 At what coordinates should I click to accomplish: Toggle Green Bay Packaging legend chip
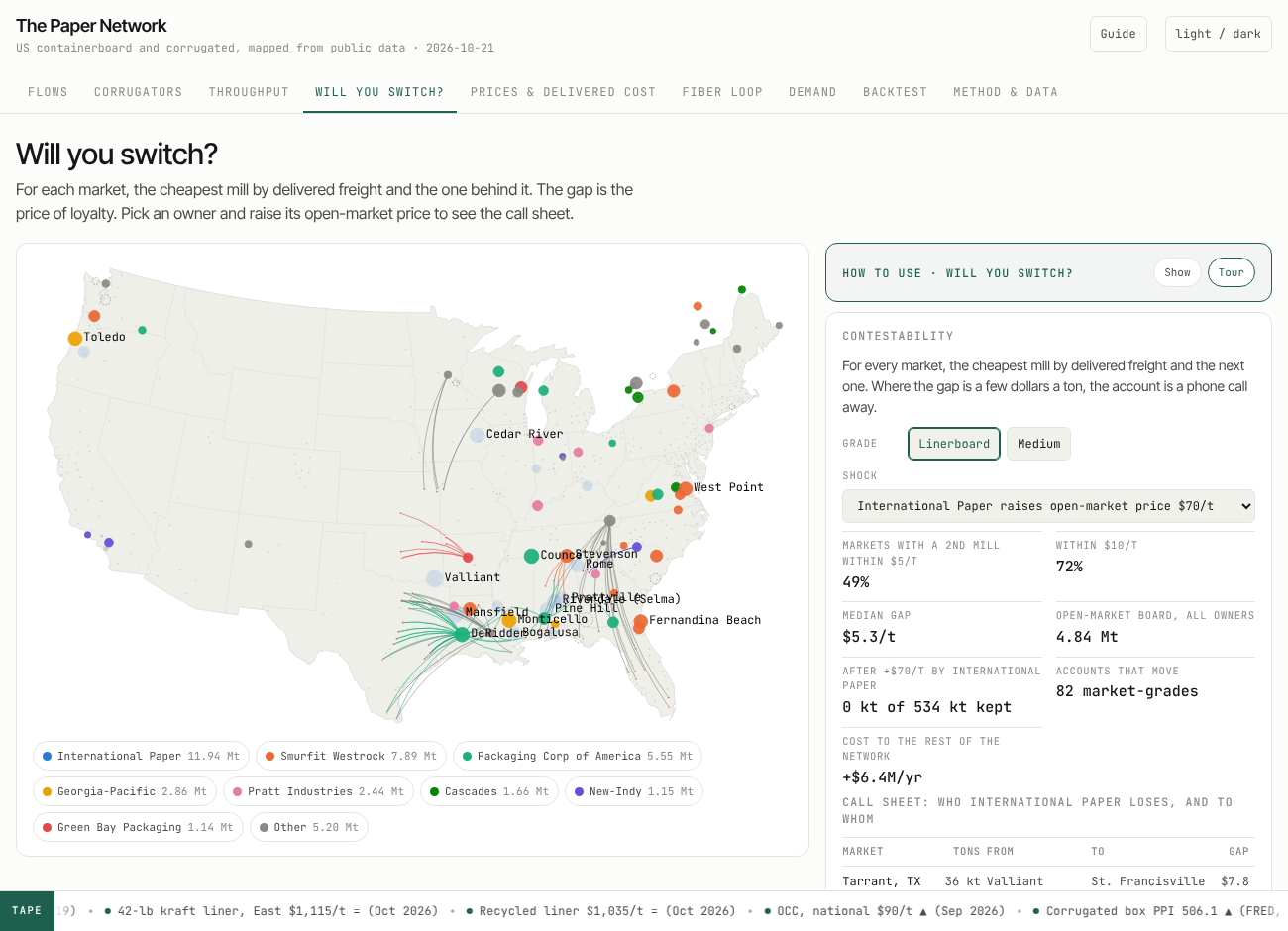click(138, 827)
